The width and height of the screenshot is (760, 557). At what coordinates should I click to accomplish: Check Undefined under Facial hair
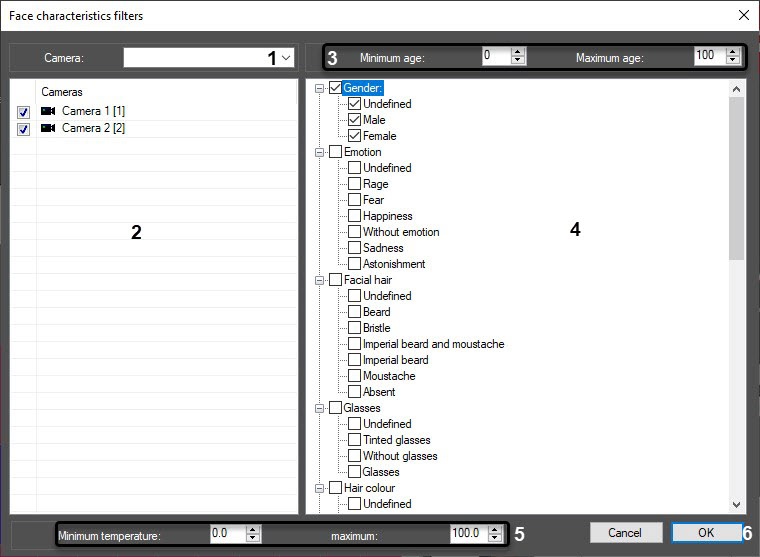[x=354, y=296]
